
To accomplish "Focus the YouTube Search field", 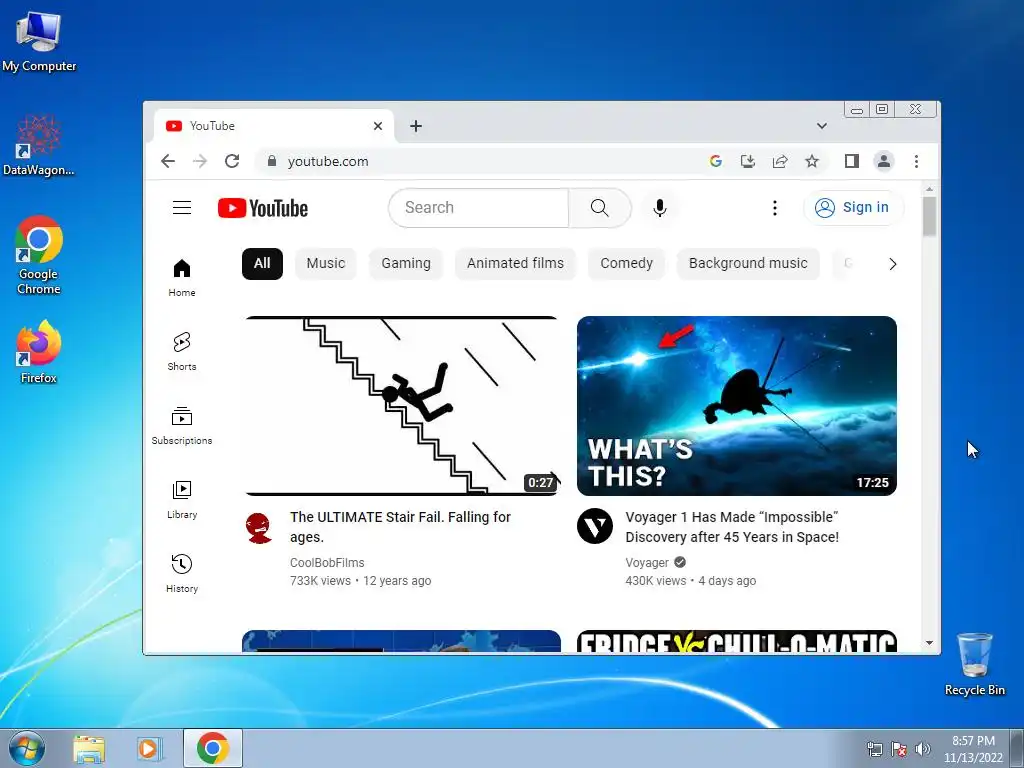I will [x=479, y=208].
